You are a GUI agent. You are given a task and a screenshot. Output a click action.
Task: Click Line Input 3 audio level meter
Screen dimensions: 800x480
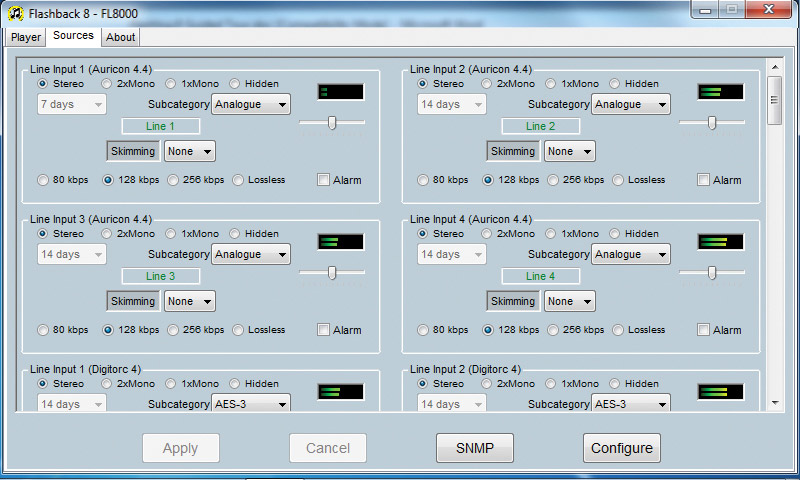coord(341,242)
